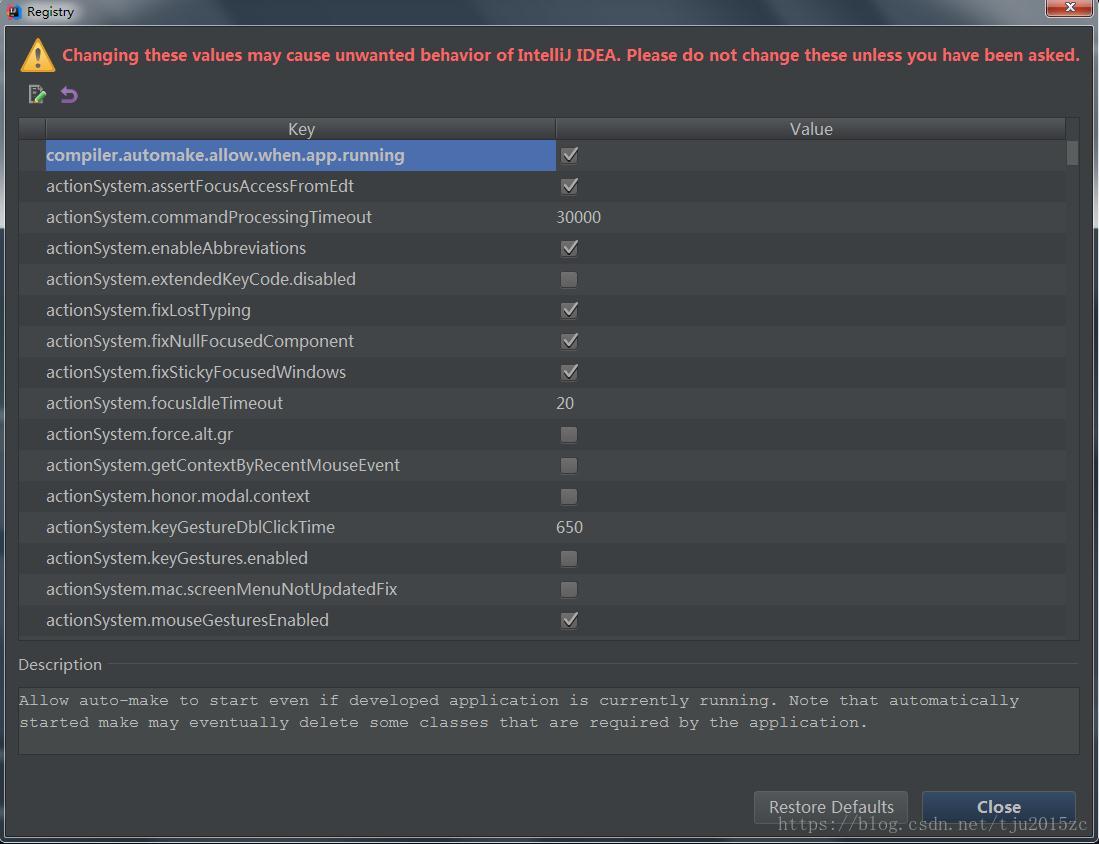The image size is (1099, 844).
Task: Select the actionSystem.focusIdleTimeout key
Action: pyautogui.click(x=165, y=403)
